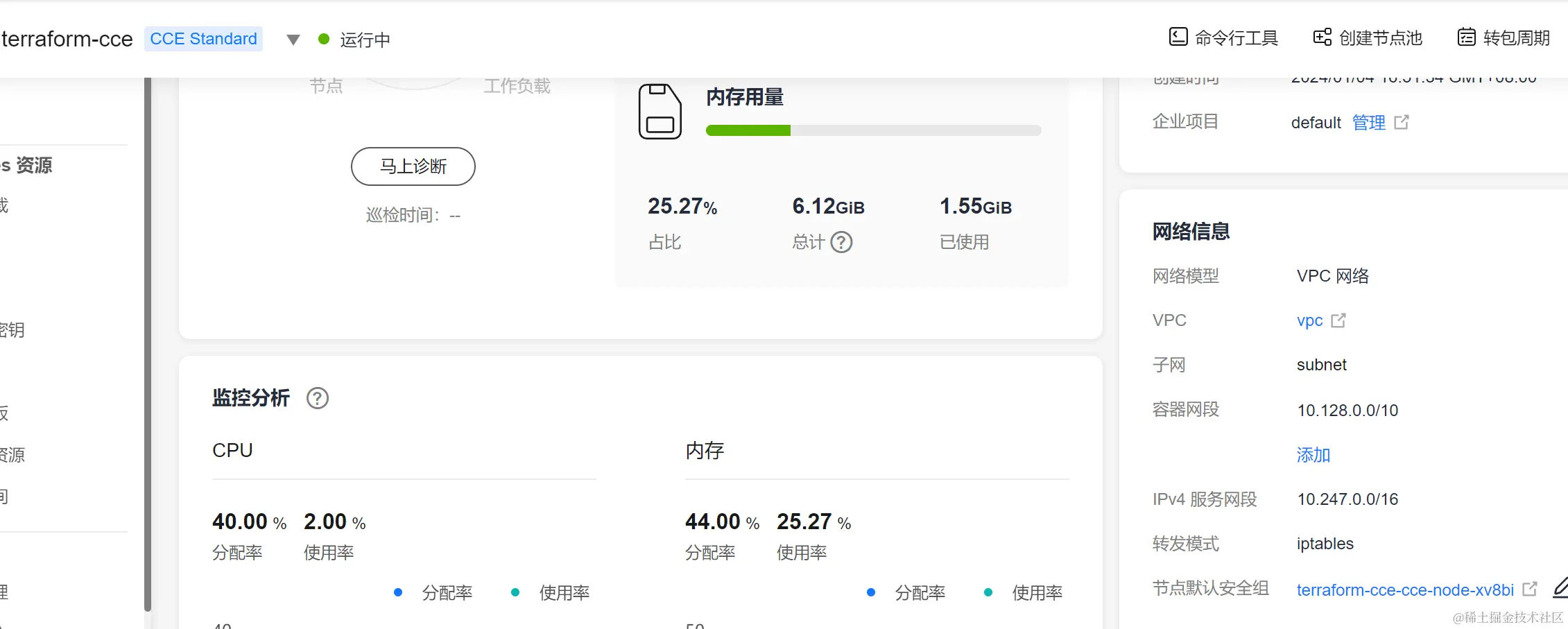1568x629 pixels.
Task: Expand the cluster selector dropdown arrow
Action: 293,40
